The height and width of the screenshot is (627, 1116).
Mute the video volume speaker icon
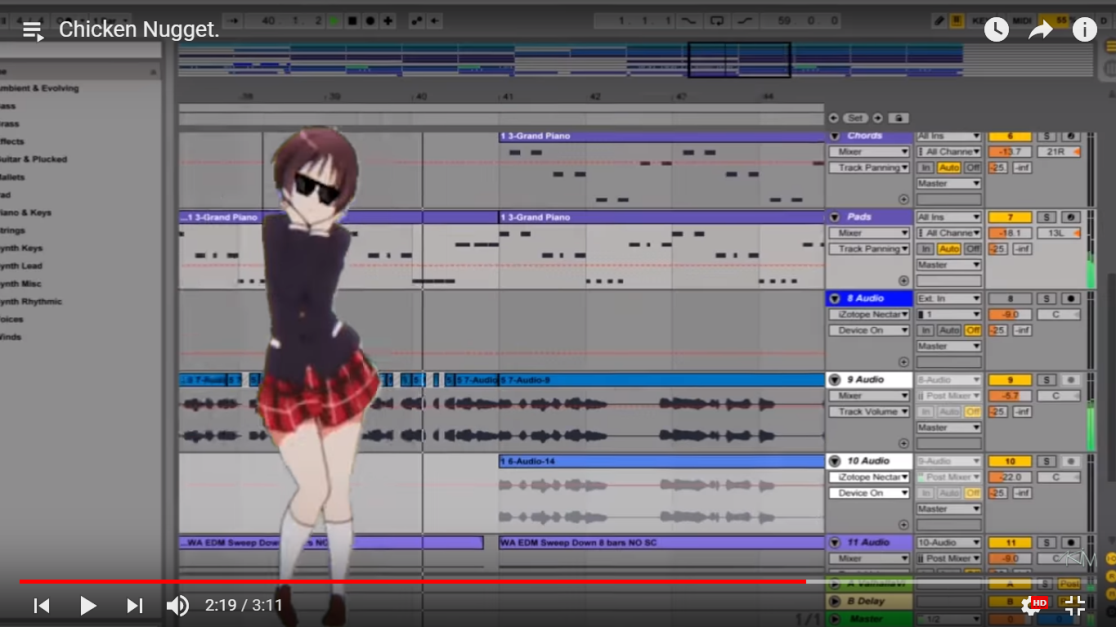coord(177,605)
